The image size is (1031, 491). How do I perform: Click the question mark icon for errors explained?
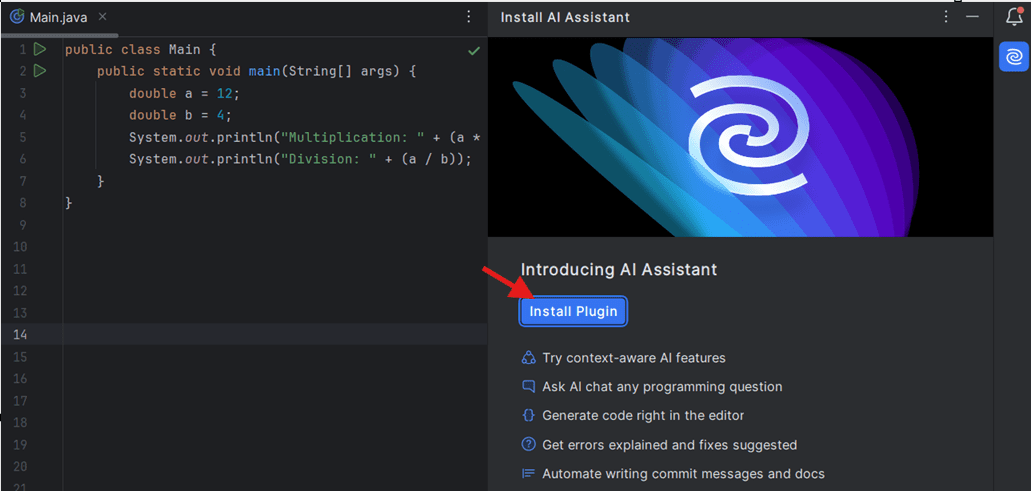tap(529, 445)
